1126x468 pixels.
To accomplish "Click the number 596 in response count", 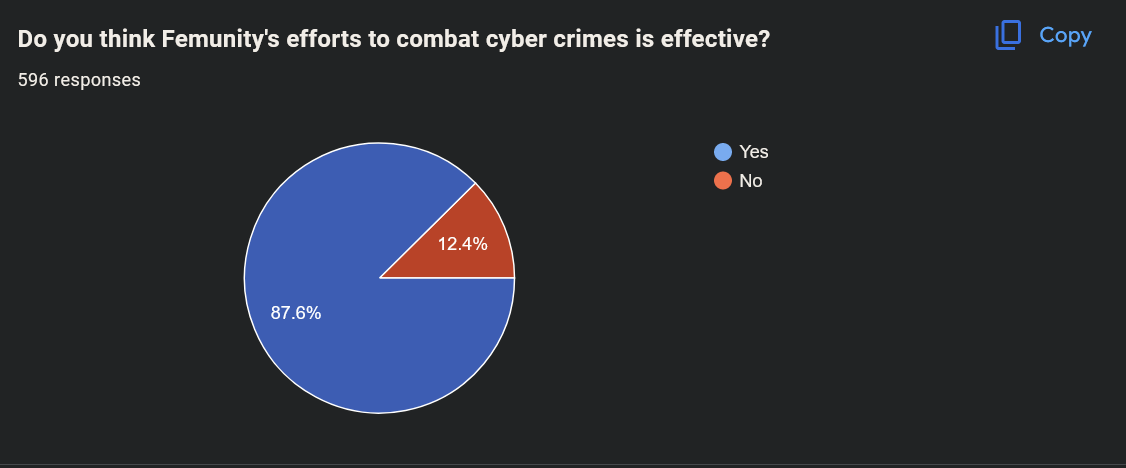I will coord(33,80).
